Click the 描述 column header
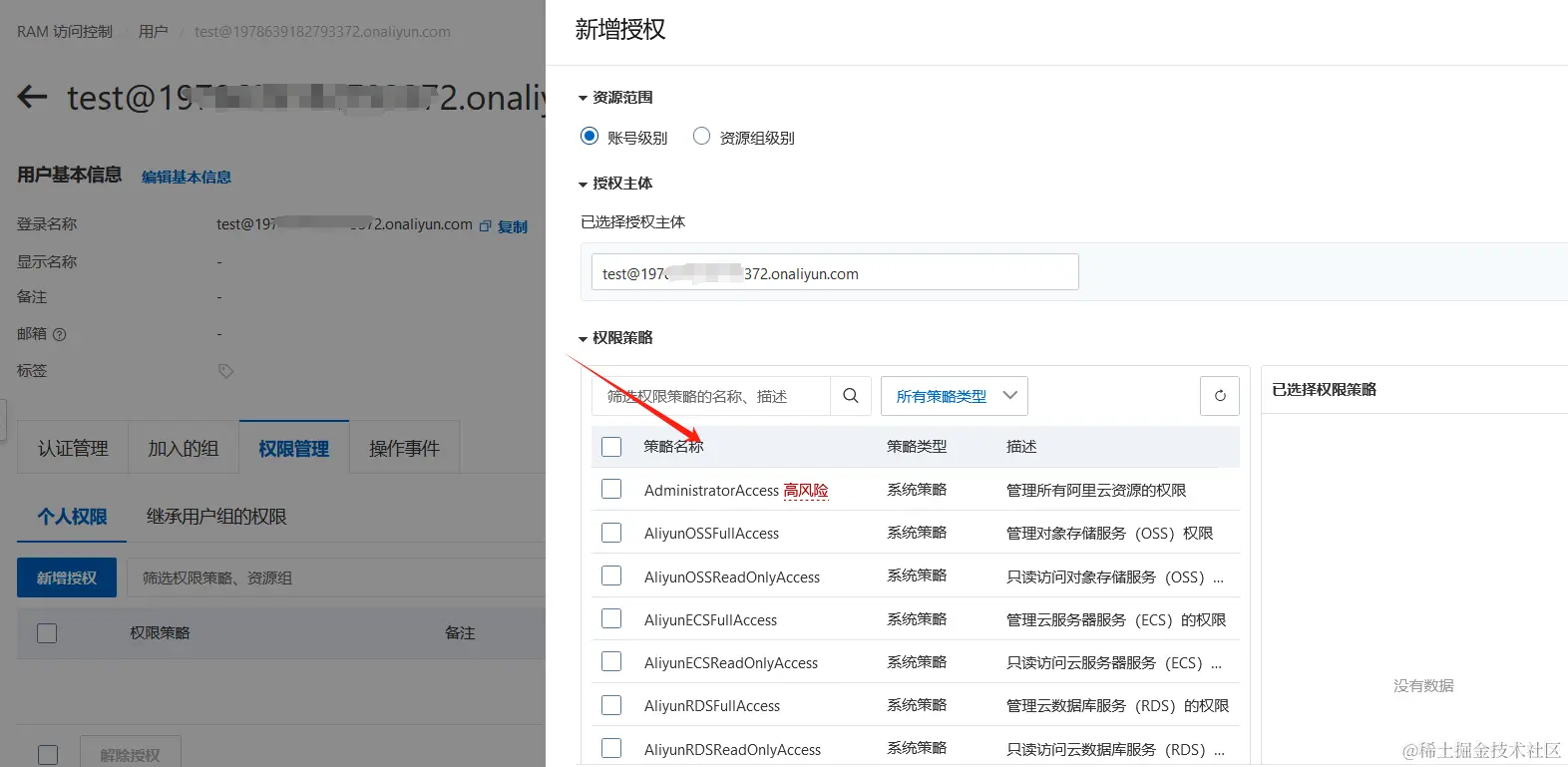1568x767 pixels. click(1021, 446)
